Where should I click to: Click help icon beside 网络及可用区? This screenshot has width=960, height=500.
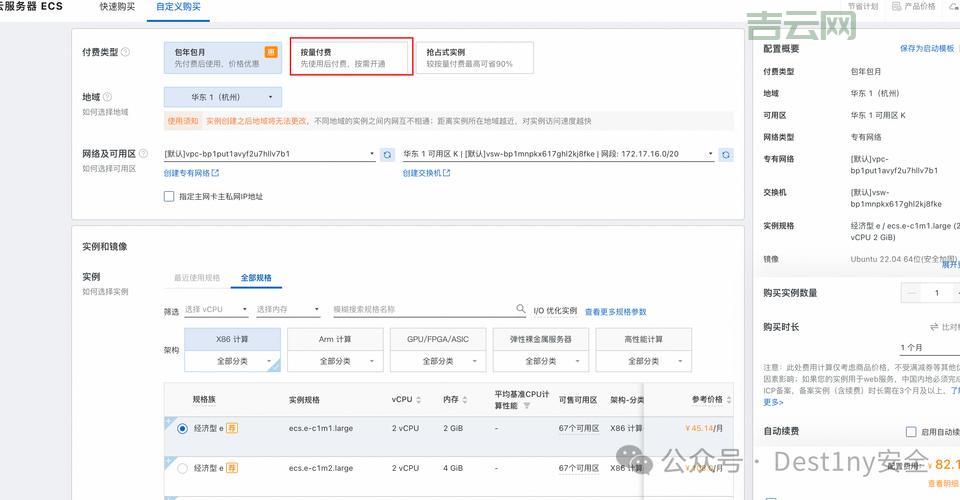pos(143,153)
